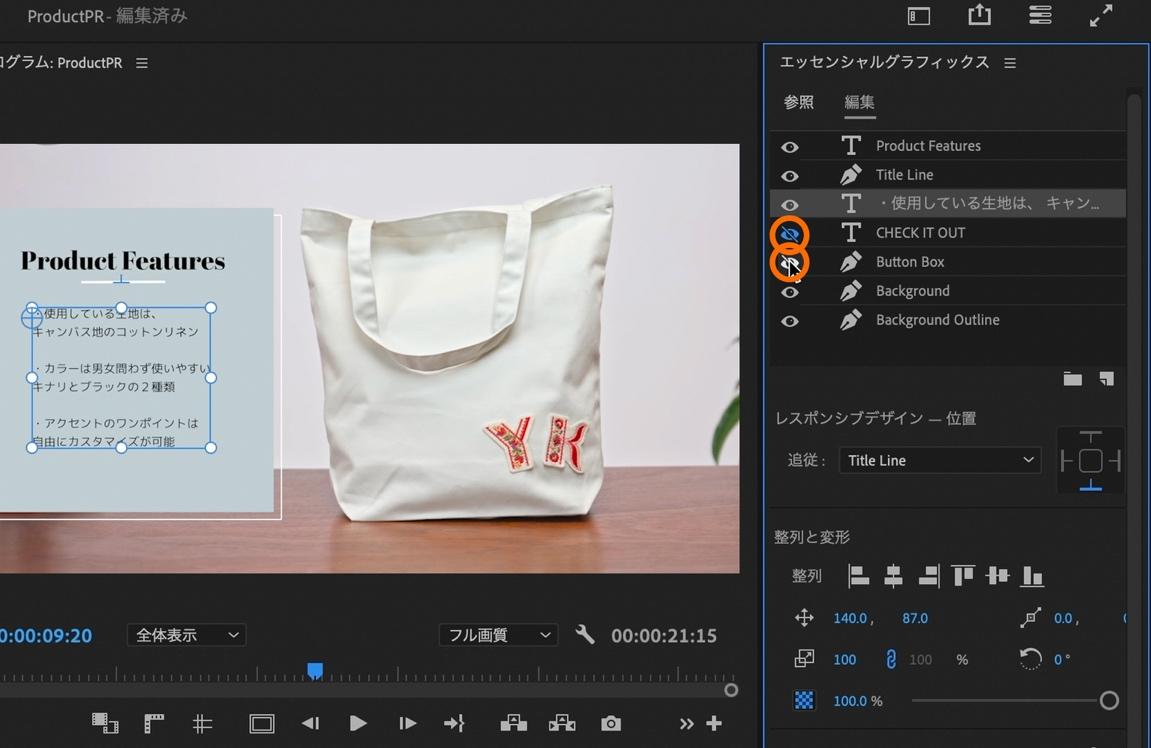Screen dimensions: 1151x748
Task: Click the Lift button icon
Action: tap(513, 724)
